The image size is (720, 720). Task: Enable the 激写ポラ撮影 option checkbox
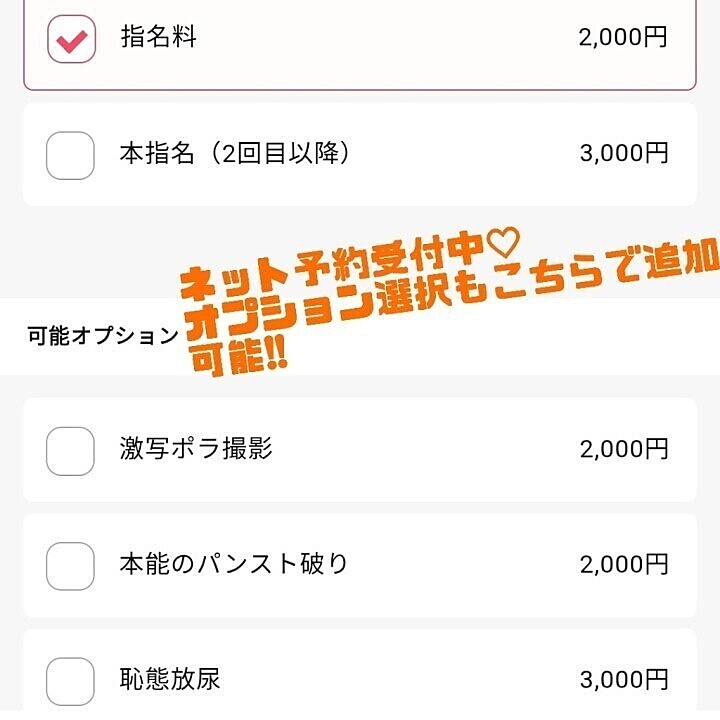point(71,450)
